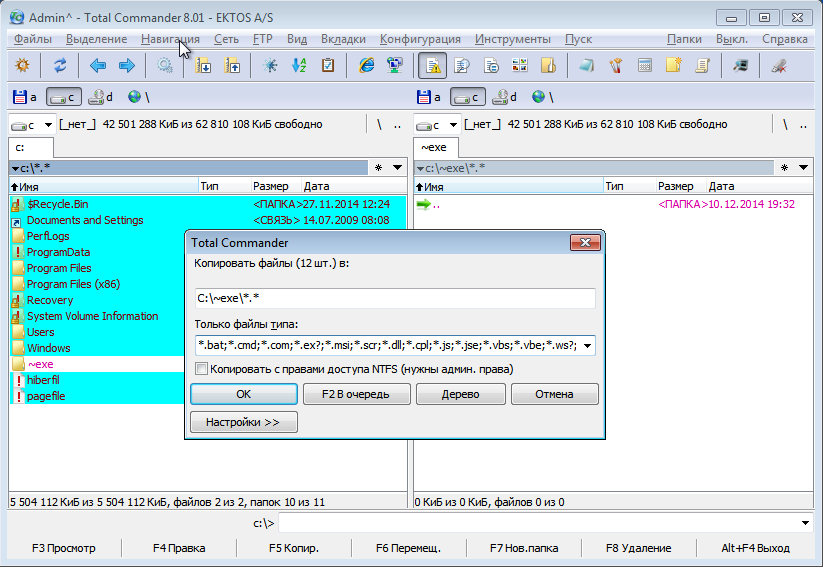
Task: Switch to the ~exe tab in right panel
Action: 435,148
